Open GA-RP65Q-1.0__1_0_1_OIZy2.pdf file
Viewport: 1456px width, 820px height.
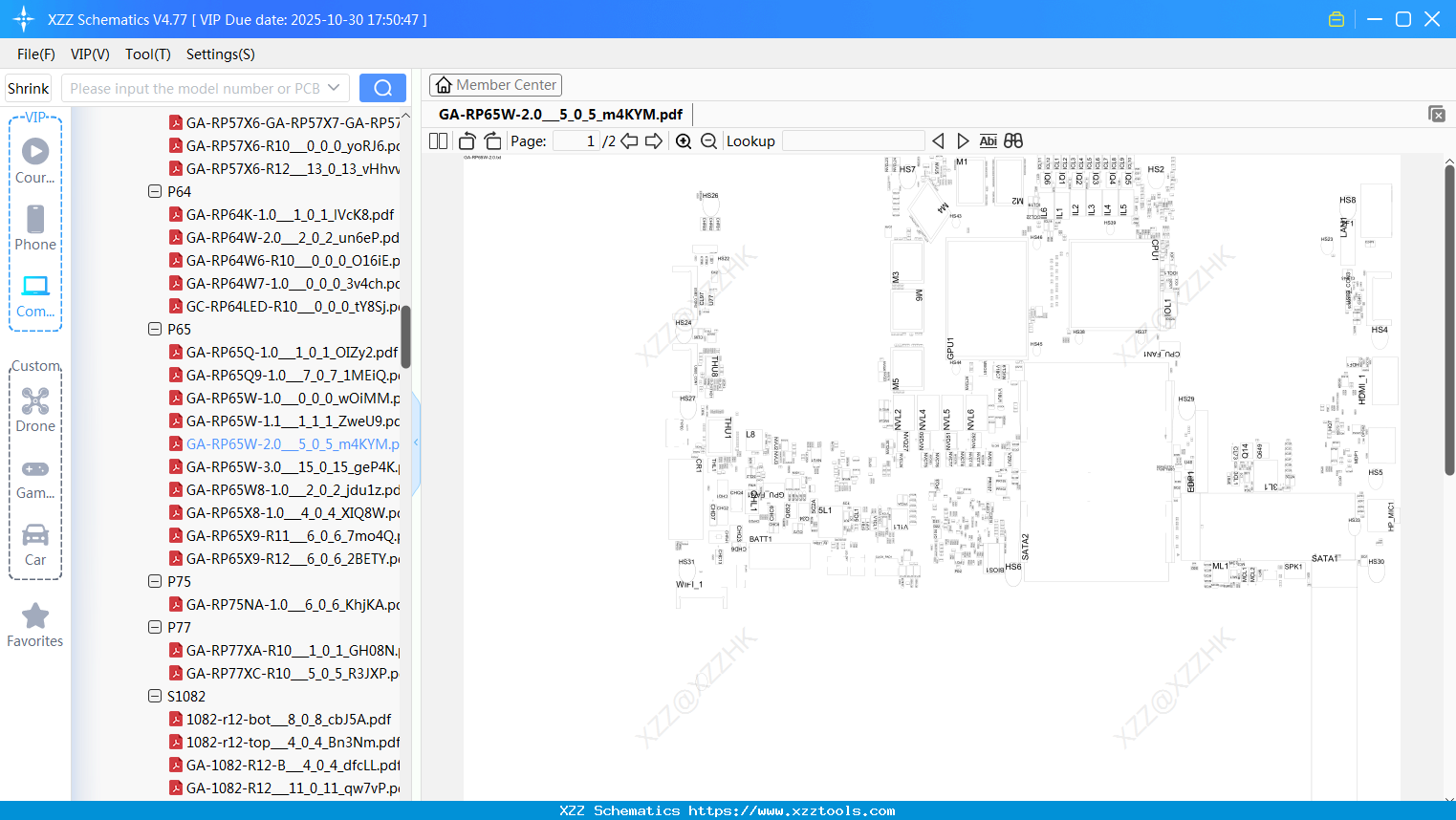click(x=292, y=352)
